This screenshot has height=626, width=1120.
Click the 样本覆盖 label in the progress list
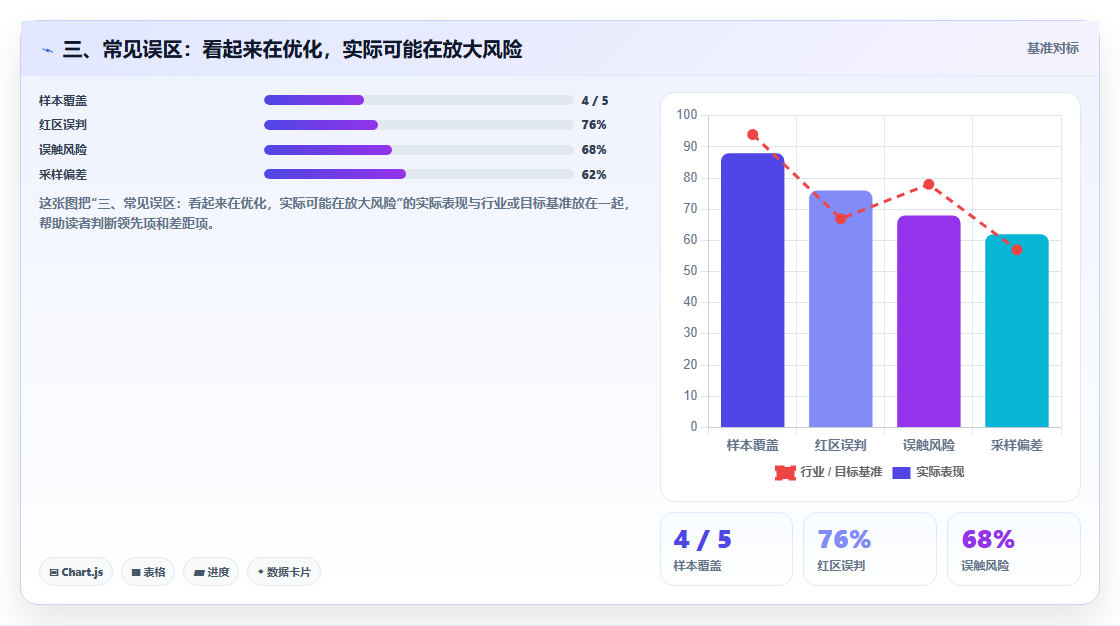pos(63,101)
